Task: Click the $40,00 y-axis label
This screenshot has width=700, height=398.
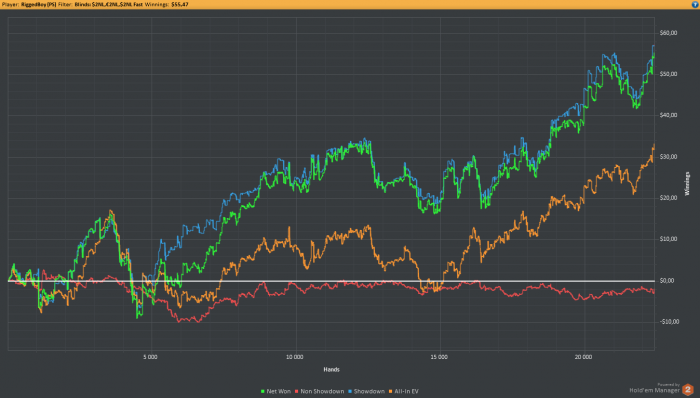Action: (x=668, y=115)
